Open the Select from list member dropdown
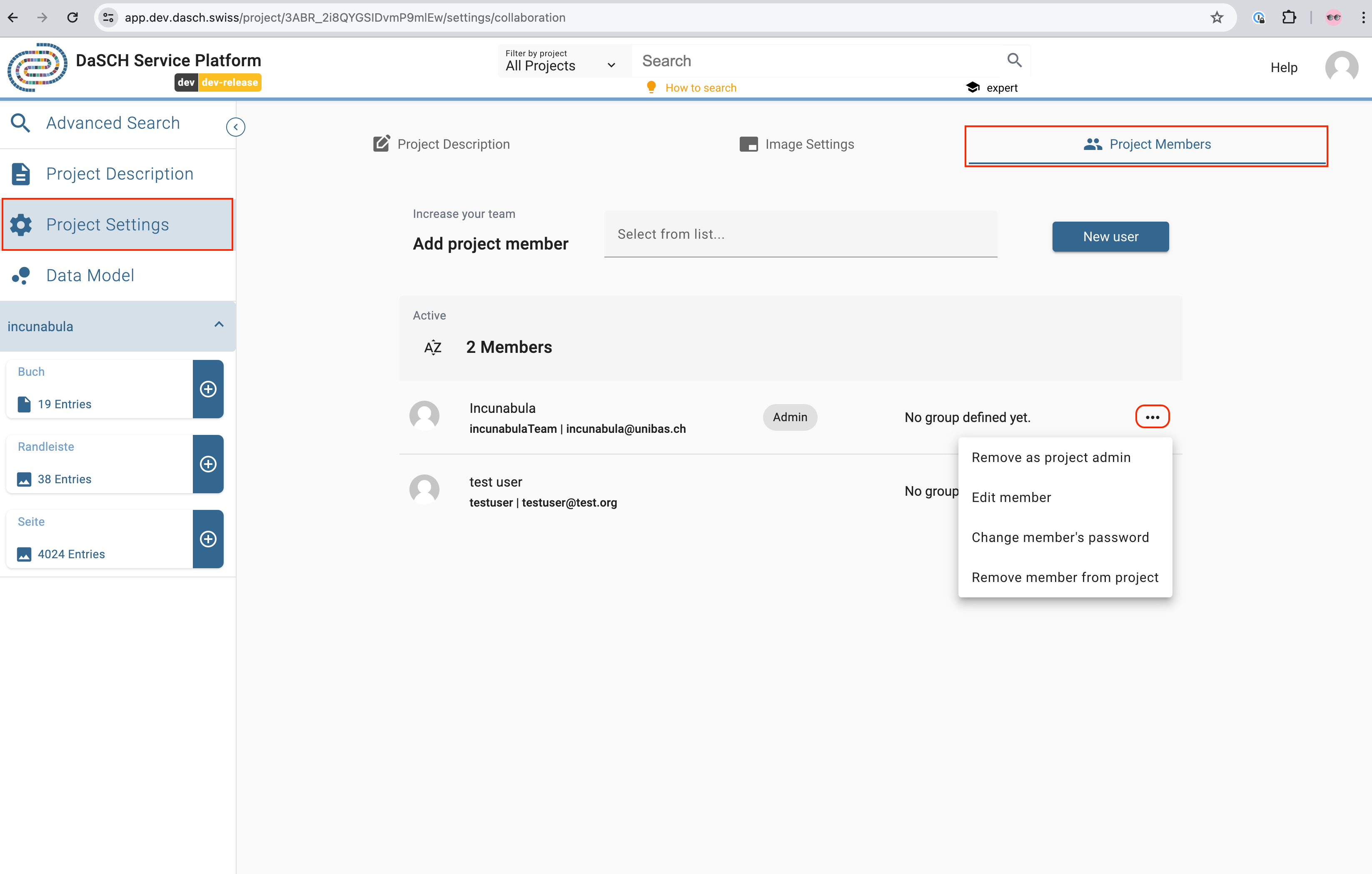Image resolution: width=1372 pixels, height=874 pixels. pos(800,234)
